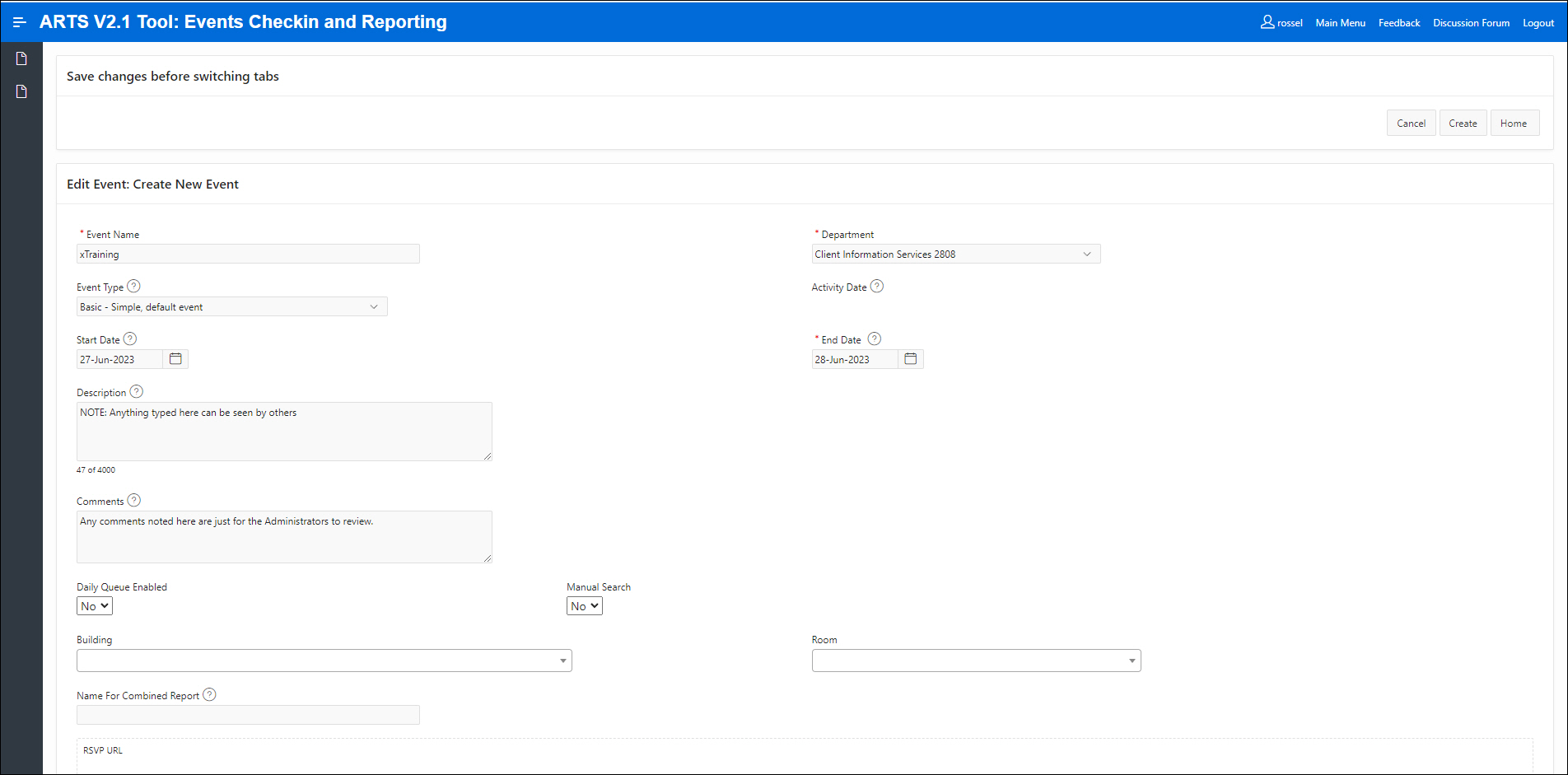Screen dimensions: 1568x775
Task: Click 'Save changes before switching tabs' heading
Action: (x=173, y=77)
